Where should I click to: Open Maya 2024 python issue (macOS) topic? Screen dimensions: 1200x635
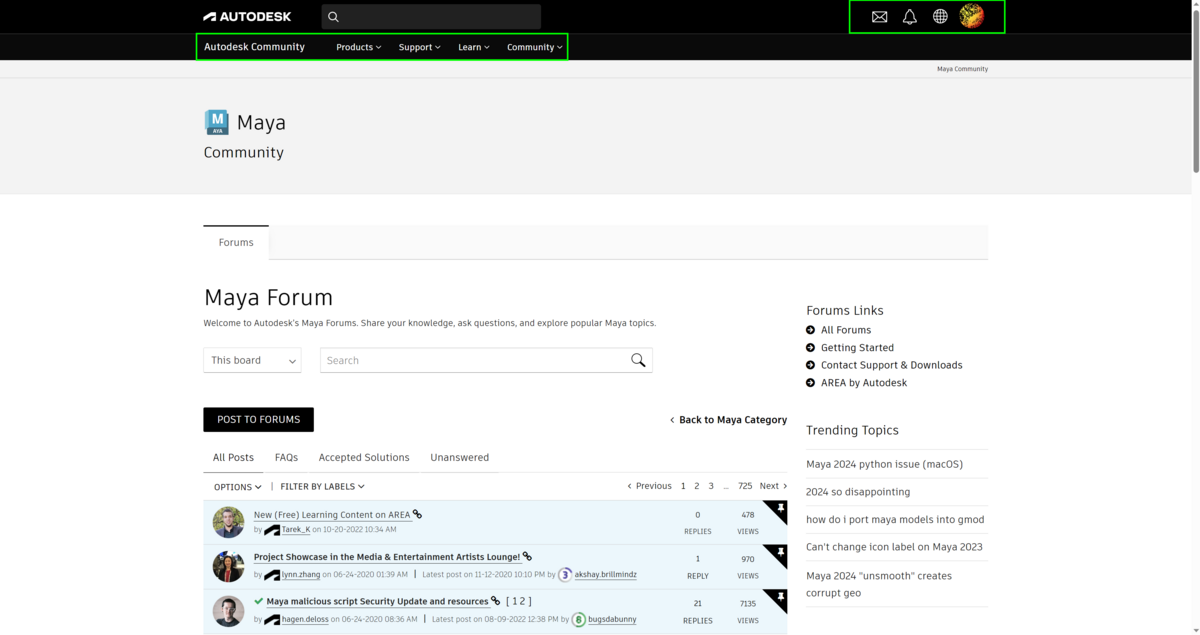884,464
